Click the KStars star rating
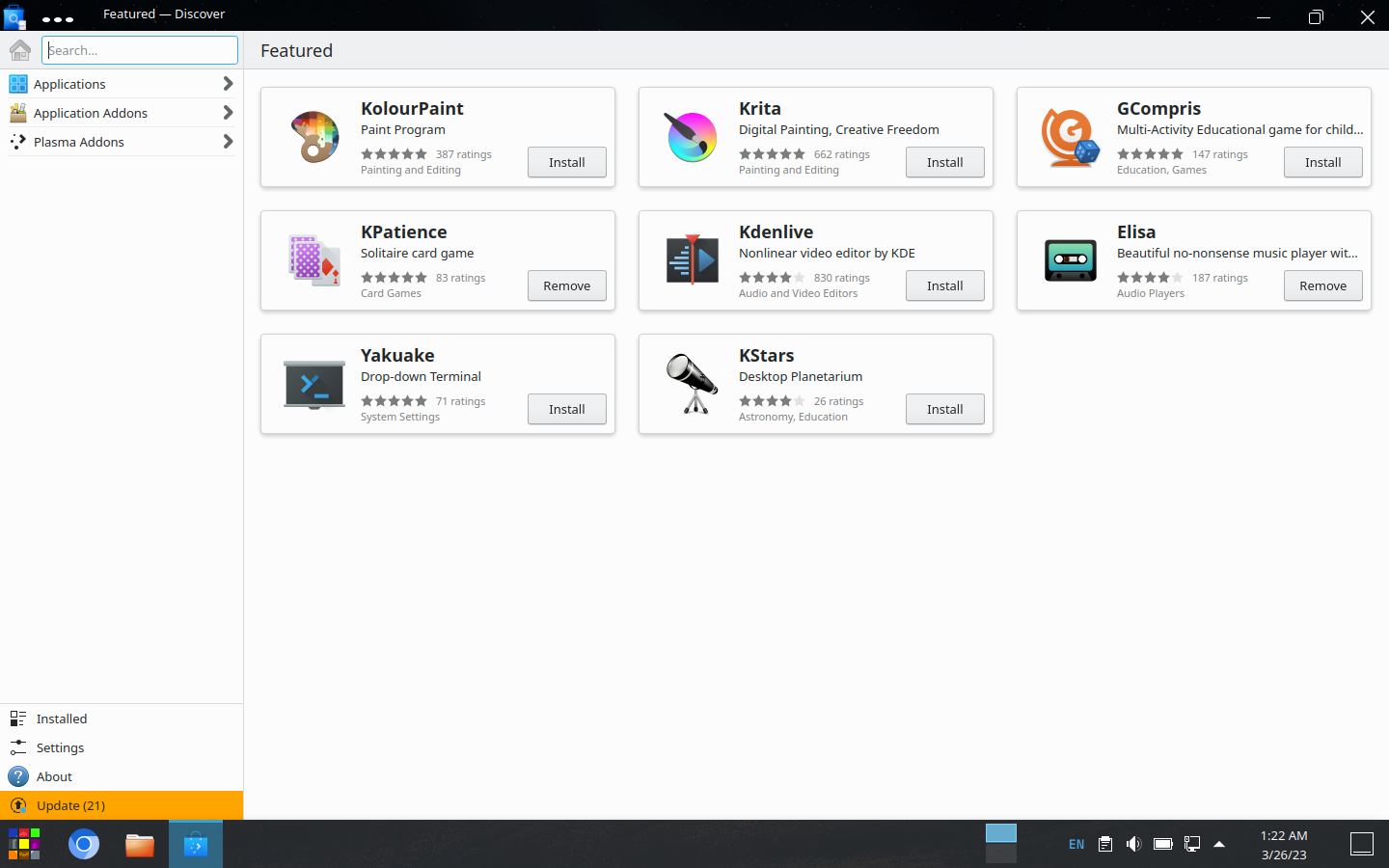 [x=772, y=401]
